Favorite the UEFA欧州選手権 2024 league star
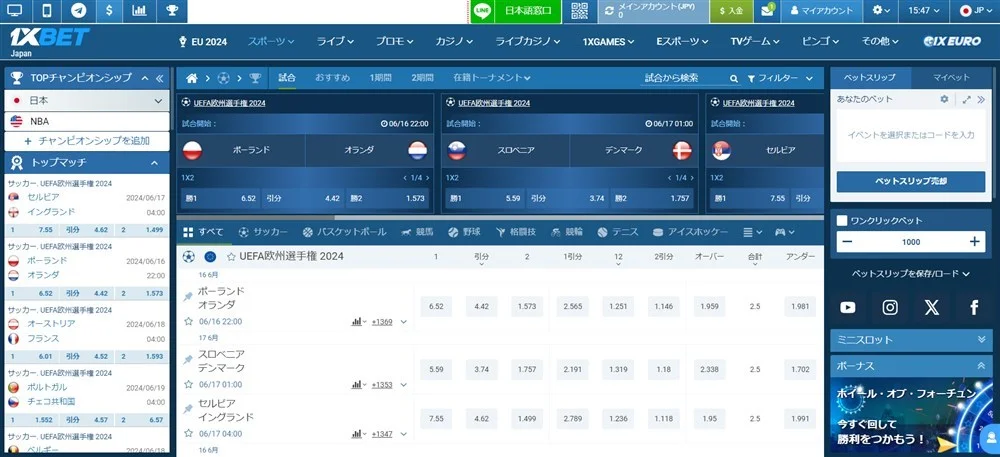This screenshot has width=1000, height=457. pyautogui.click(x=231, y=257)
